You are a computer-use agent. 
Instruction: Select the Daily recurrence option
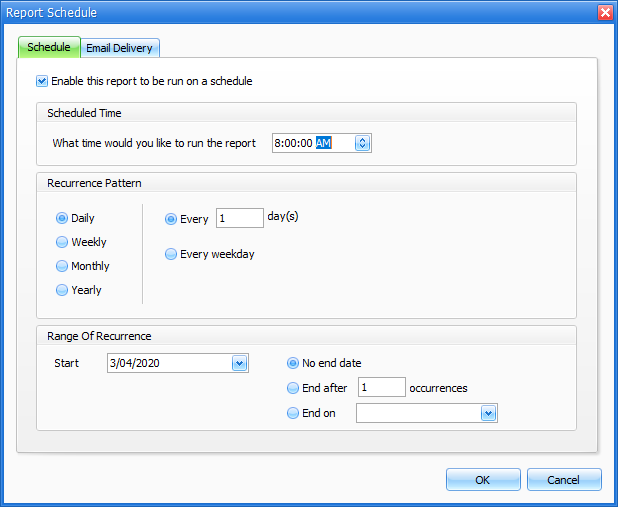pos(63,218)
